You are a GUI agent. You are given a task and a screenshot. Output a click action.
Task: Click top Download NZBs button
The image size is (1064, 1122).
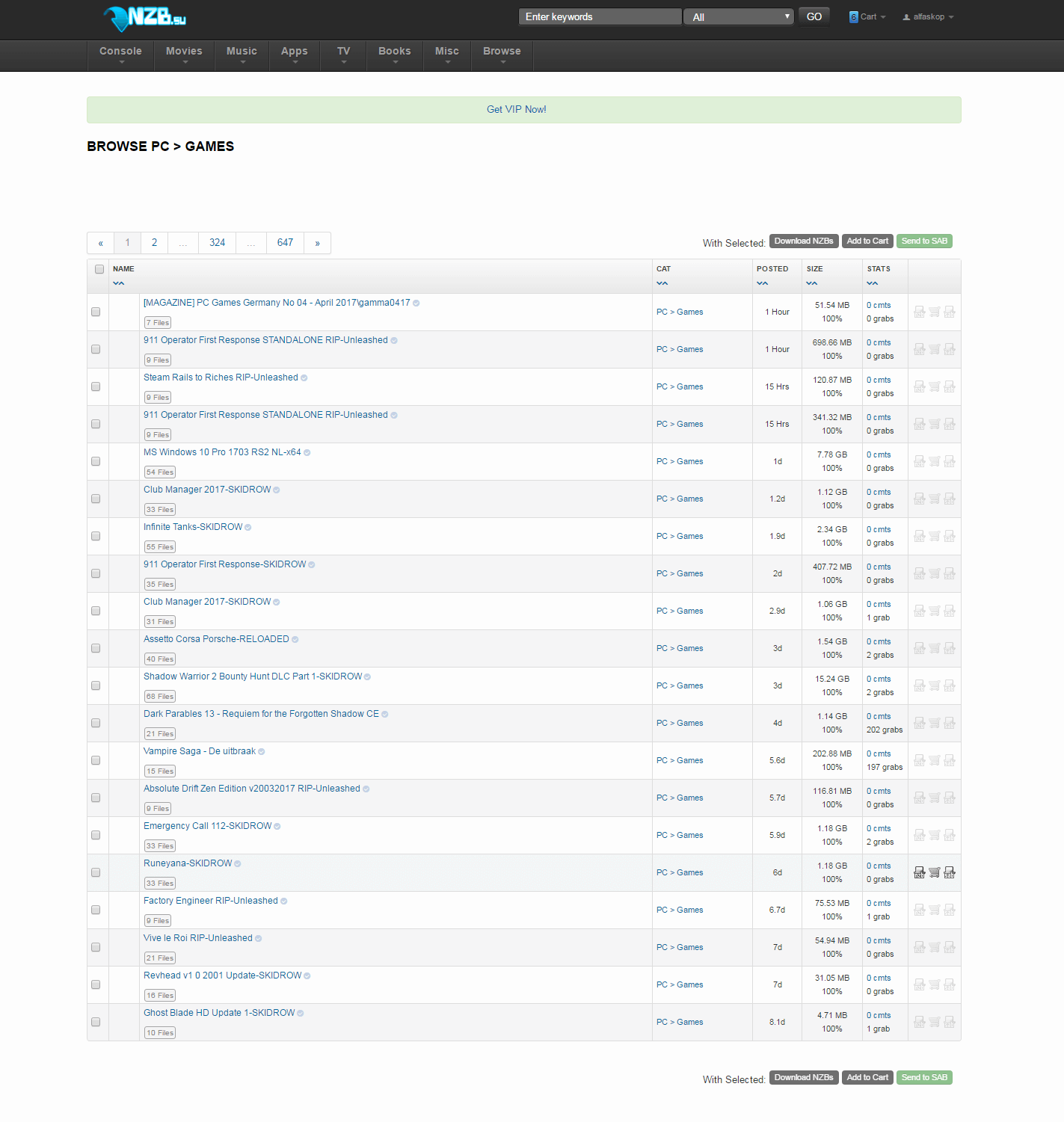[804, 241]
